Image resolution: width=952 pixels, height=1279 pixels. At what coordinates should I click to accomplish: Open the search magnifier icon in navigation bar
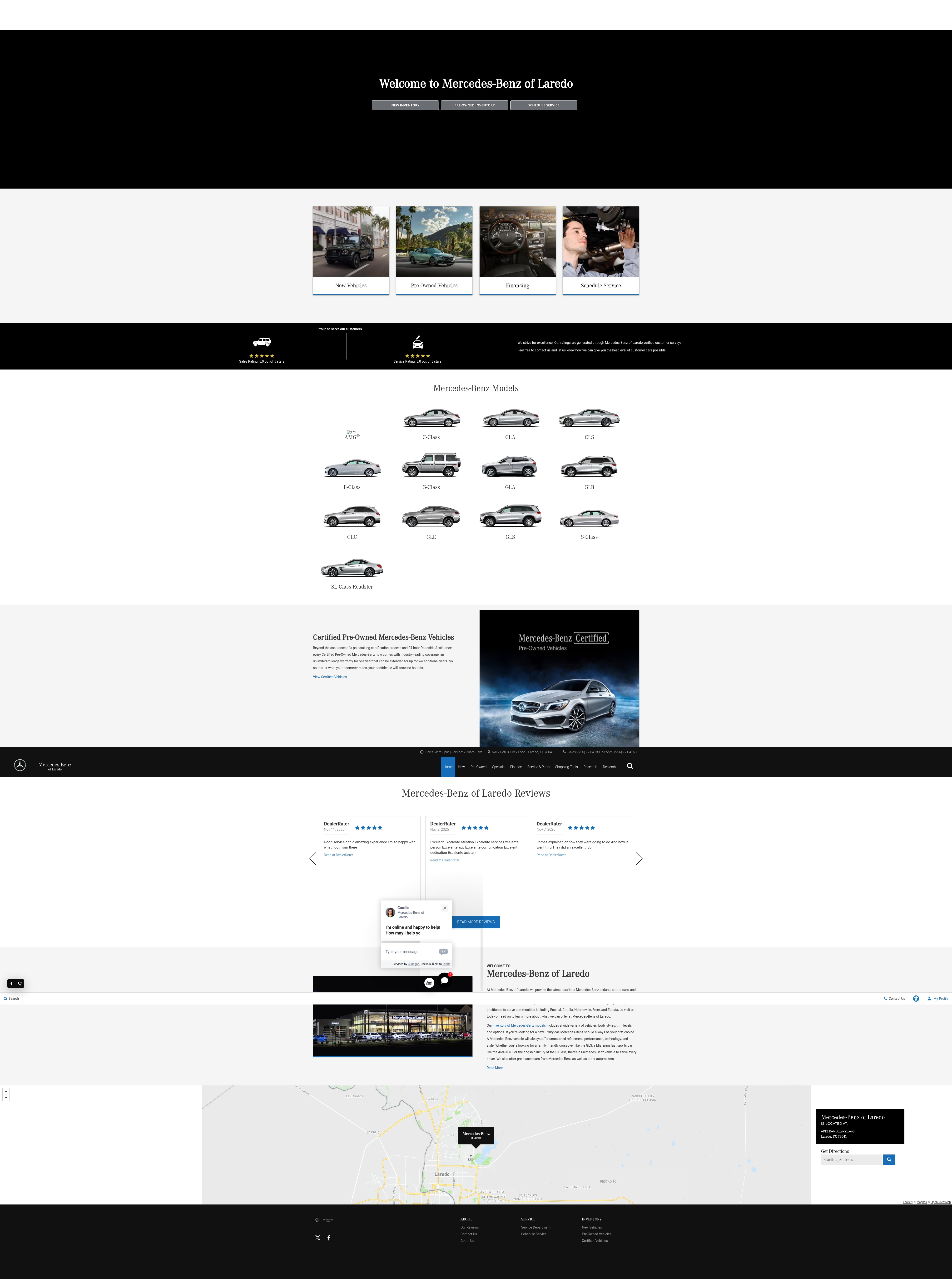coord(630,766)
